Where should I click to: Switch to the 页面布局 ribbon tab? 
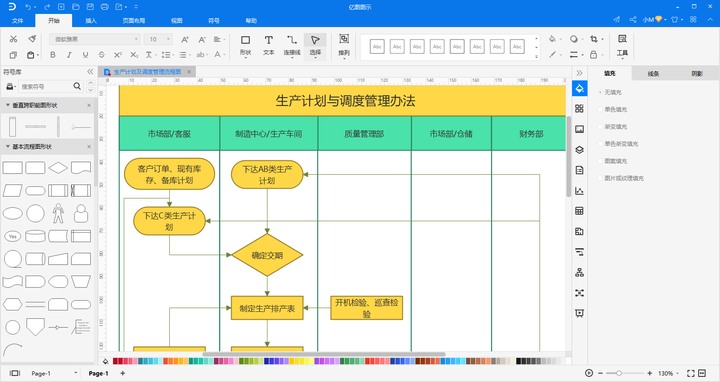134,21
